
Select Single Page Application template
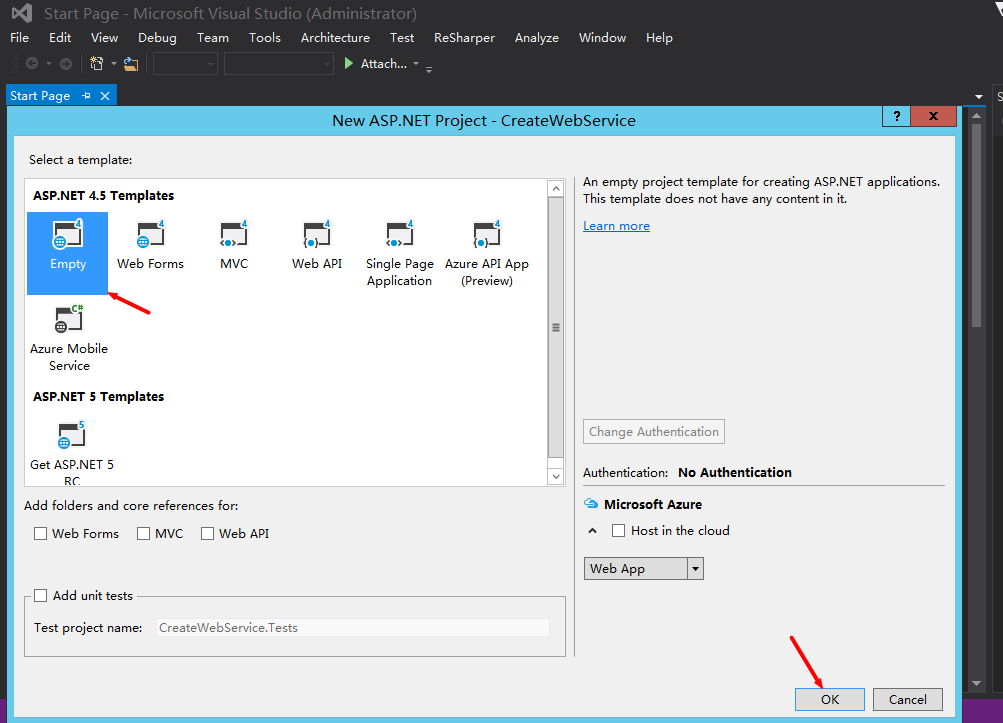(x=400, y=253)
